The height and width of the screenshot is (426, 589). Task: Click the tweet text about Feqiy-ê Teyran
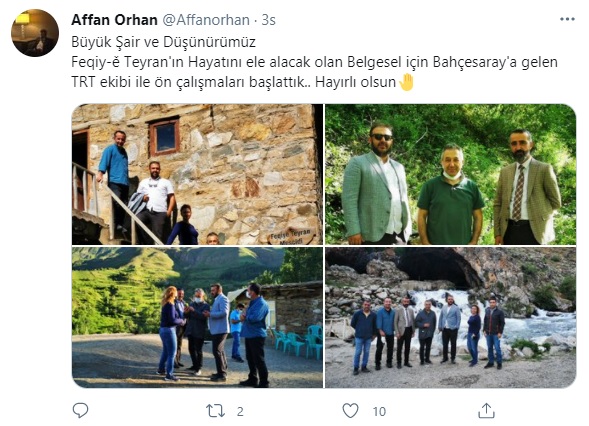click(314, 72)
